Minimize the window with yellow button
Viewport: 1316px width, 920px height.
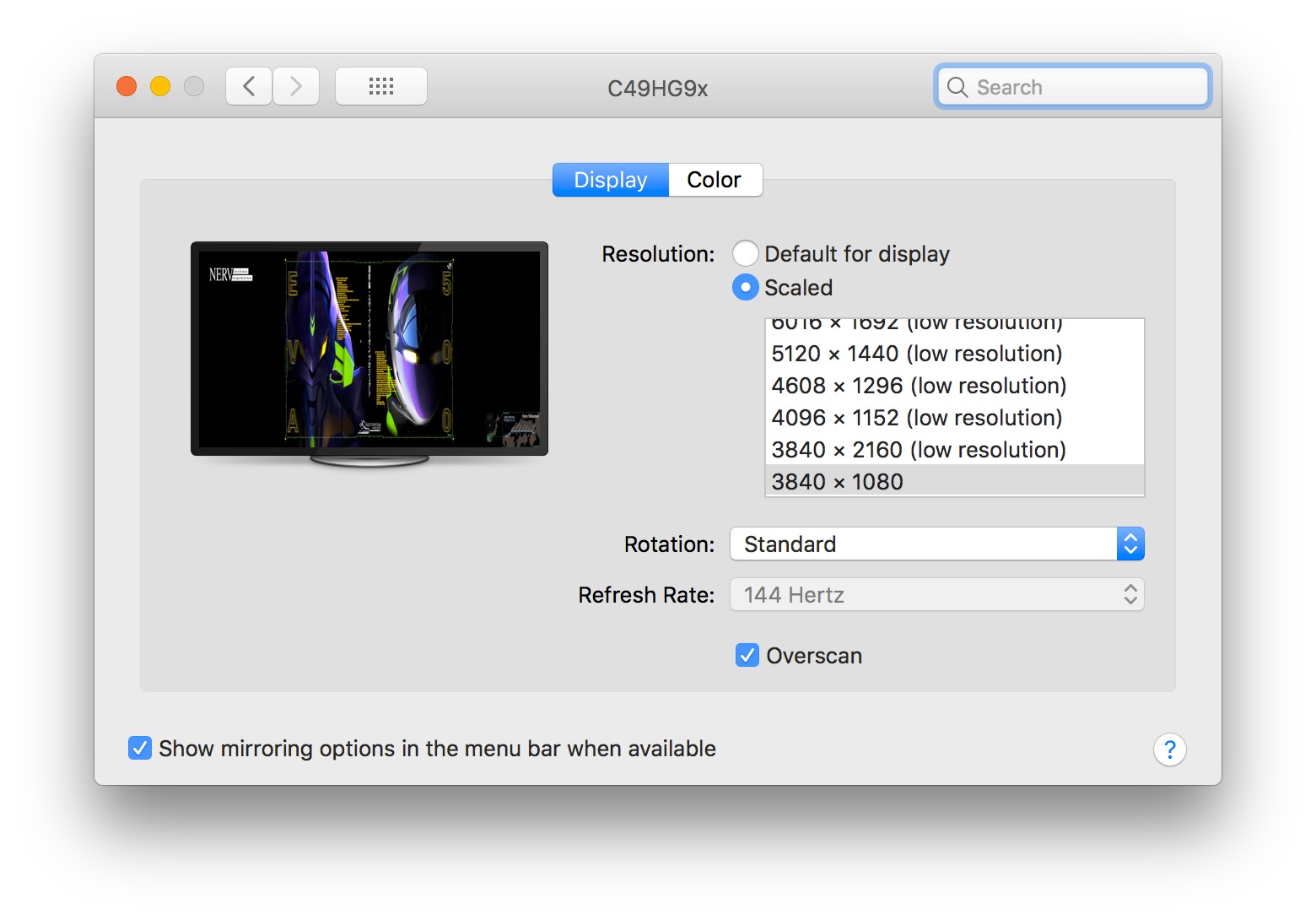tap(160, 86)
